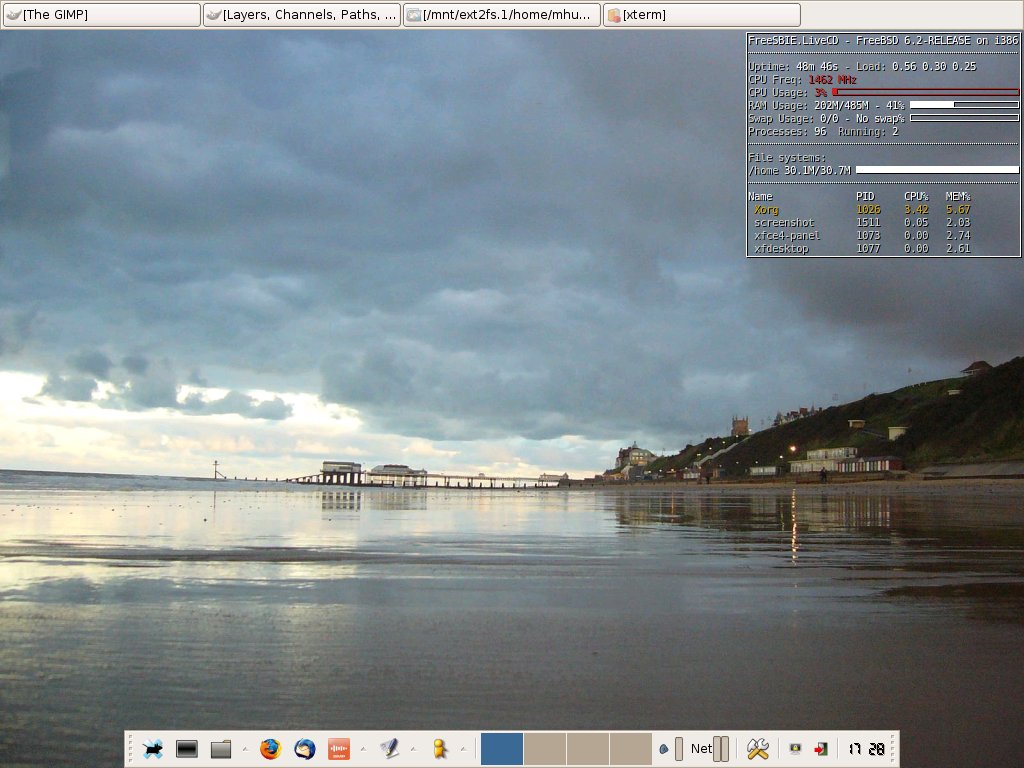Open the orange audio player launcher
This screenshot has height=768, width=1024.
click(x=338, y=749)
